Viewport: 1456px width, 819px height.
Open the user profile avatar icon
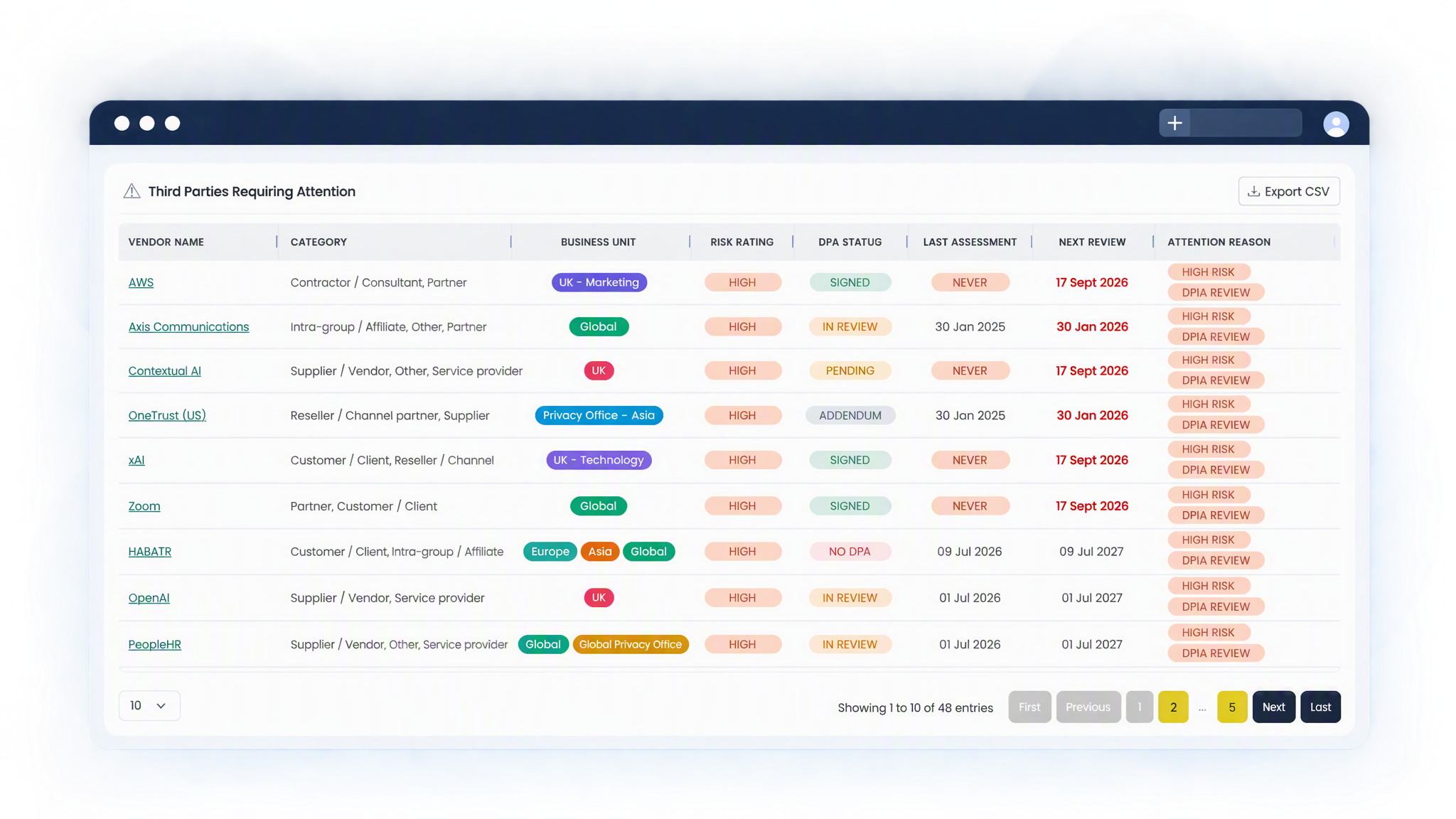tap(1336, 124)
